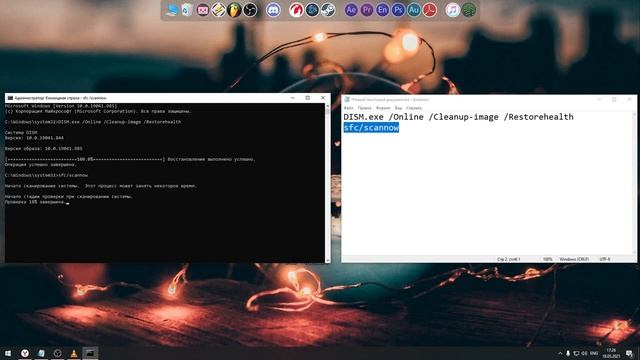Screen dimensions: 640x360
Task: Open Notepad Файл menu
Action: click(348, 108)
